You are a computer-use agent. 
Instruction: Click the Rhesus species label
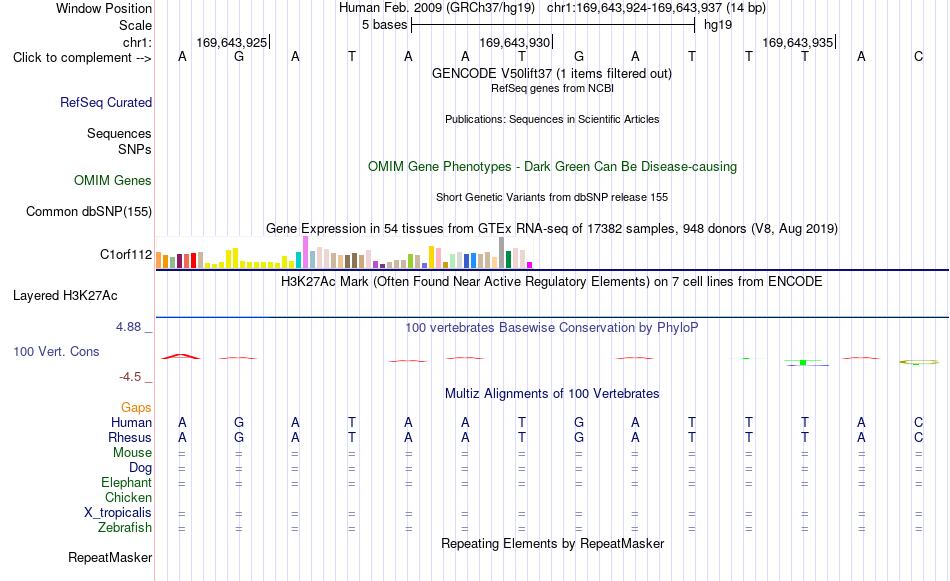[130, 437]
